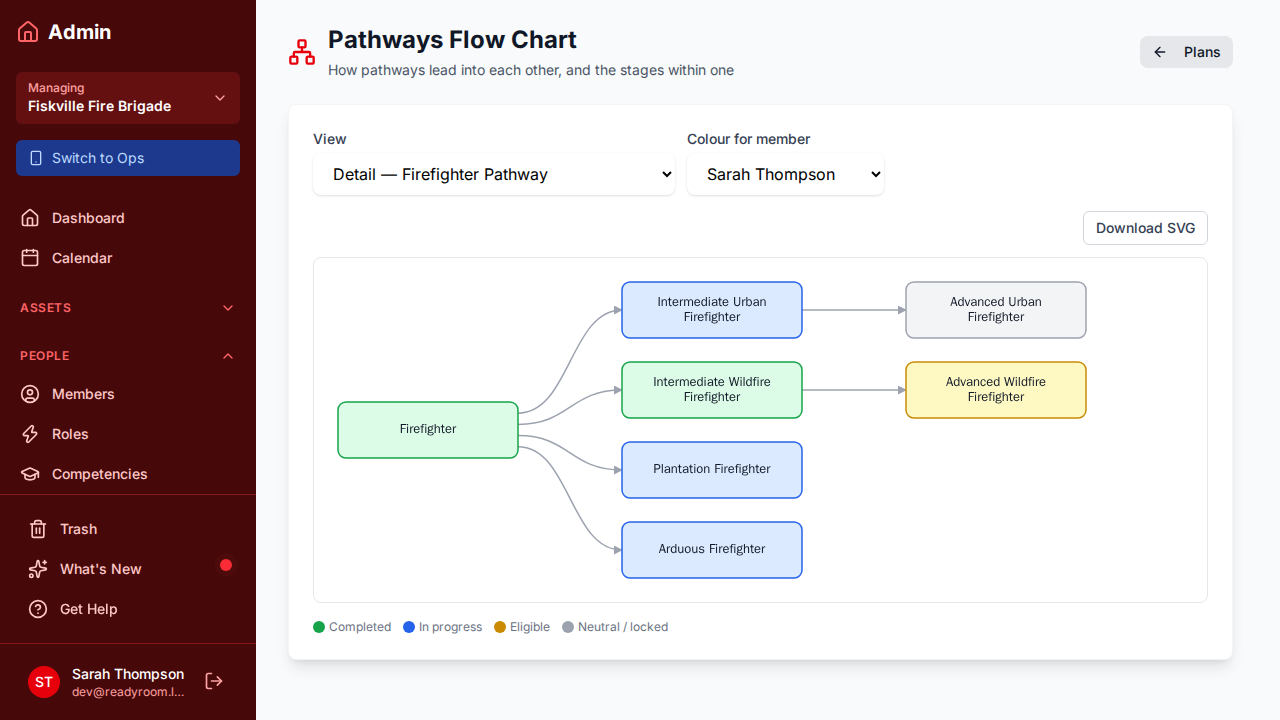Collapse the ASSETS section chevron
This screenshot has width=1280, height=720.
pos(228,308)
